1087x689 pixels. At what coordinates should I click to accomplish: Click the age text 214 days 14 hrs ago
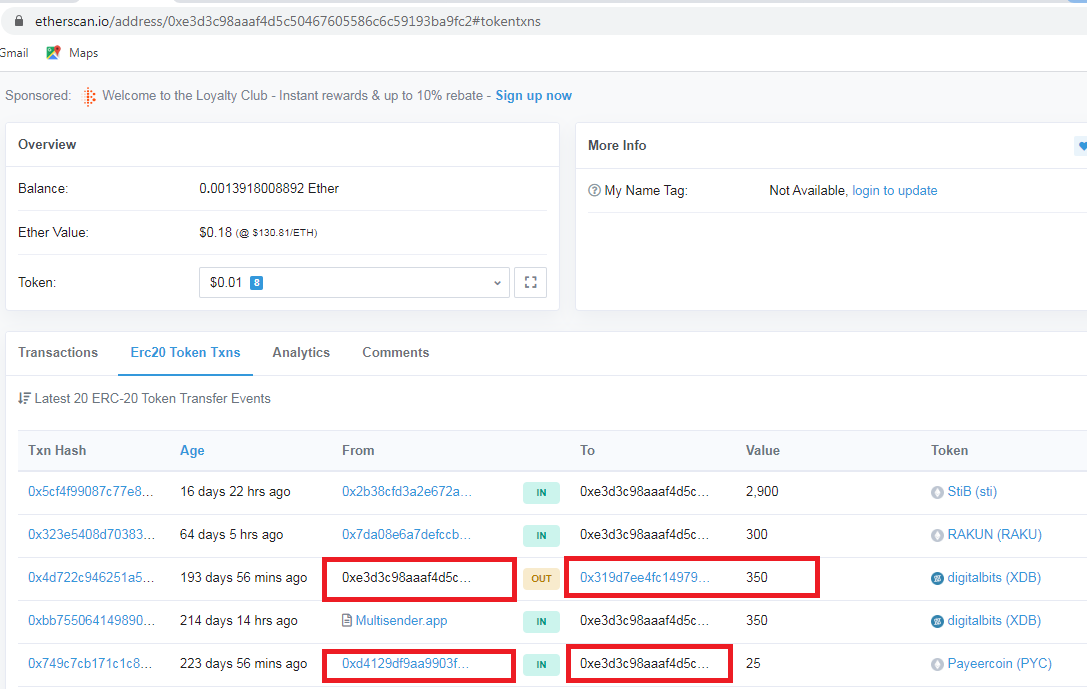tap(238, 620)
